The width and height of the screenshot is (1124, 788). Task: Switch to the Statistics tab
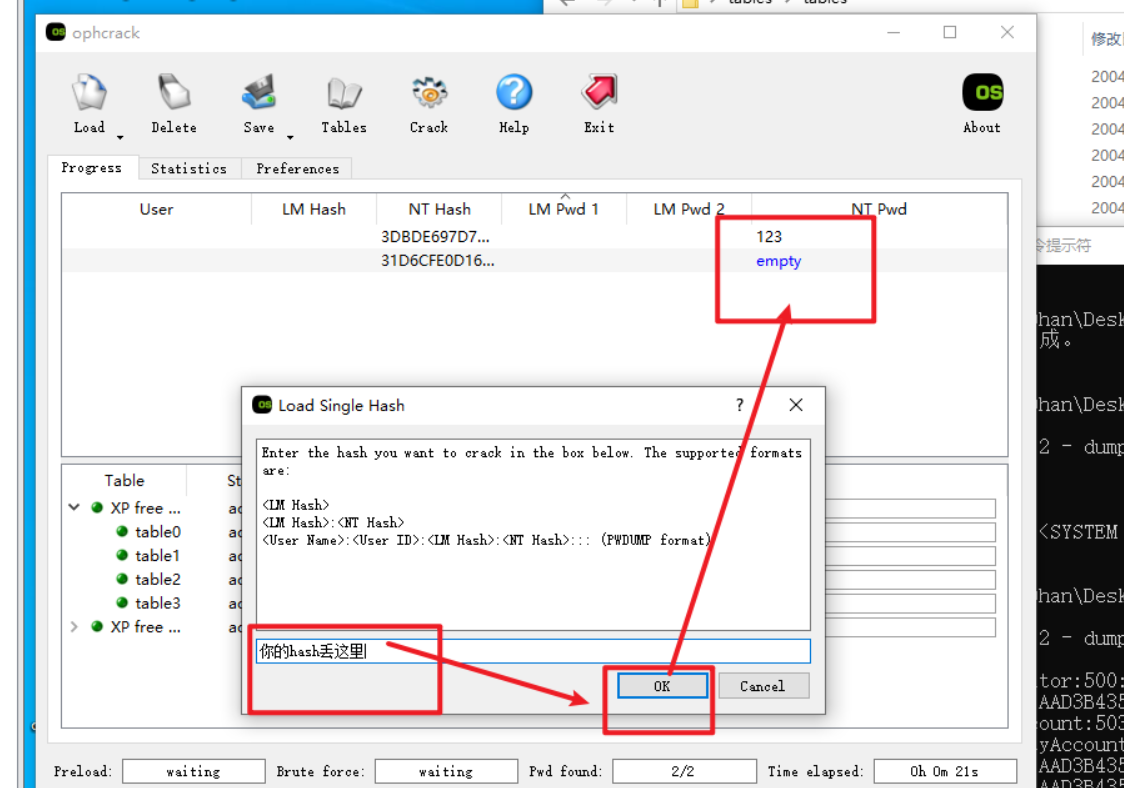pyautogui.click(x=188, y=169)
